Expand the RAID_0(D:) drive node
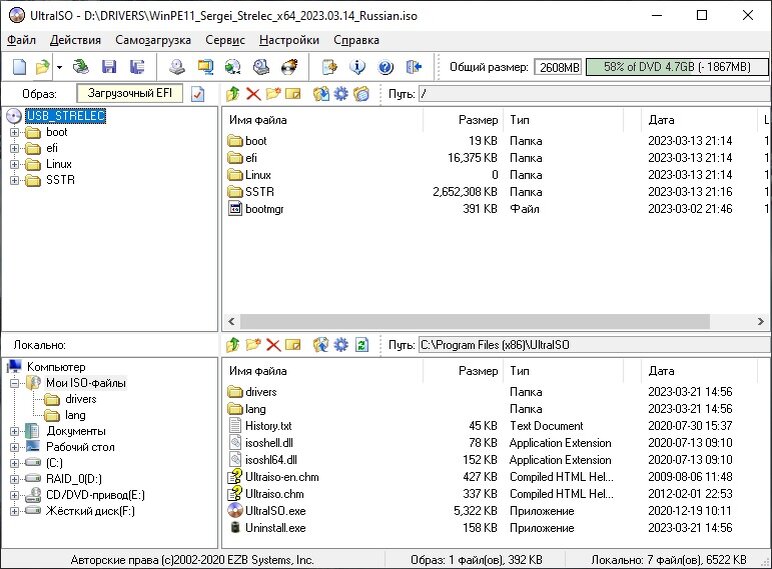This screenshot has height=569, width=772. coord(14,479)
